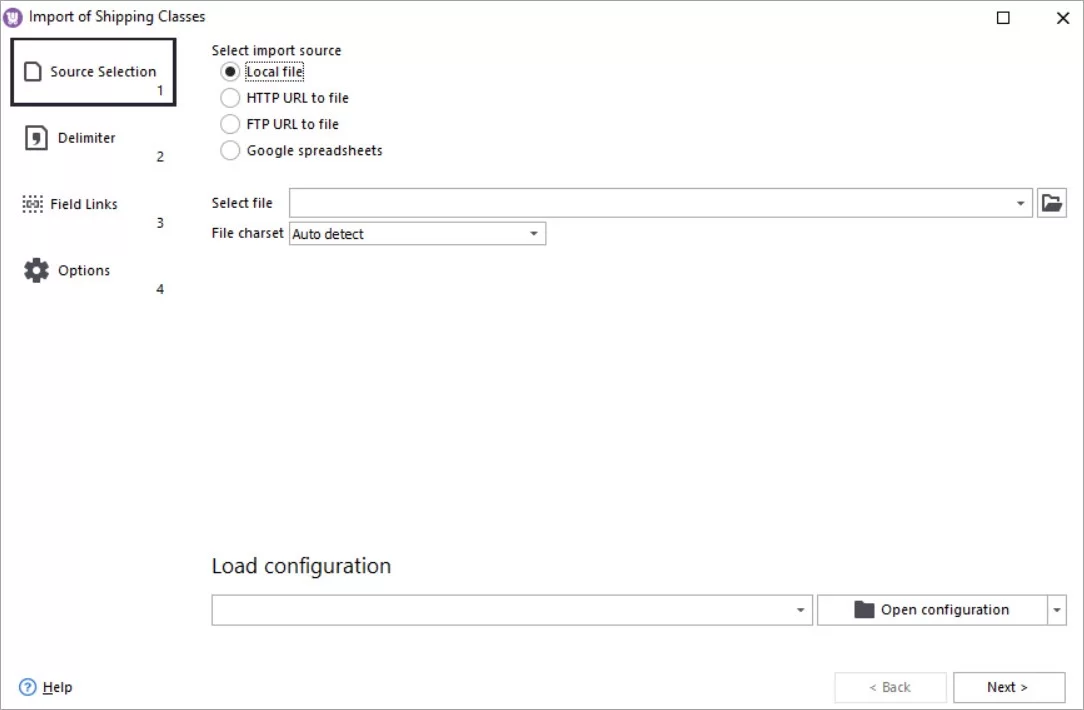
Task: Click the Source Selection document icon
Action: click(x=35, y=71)
